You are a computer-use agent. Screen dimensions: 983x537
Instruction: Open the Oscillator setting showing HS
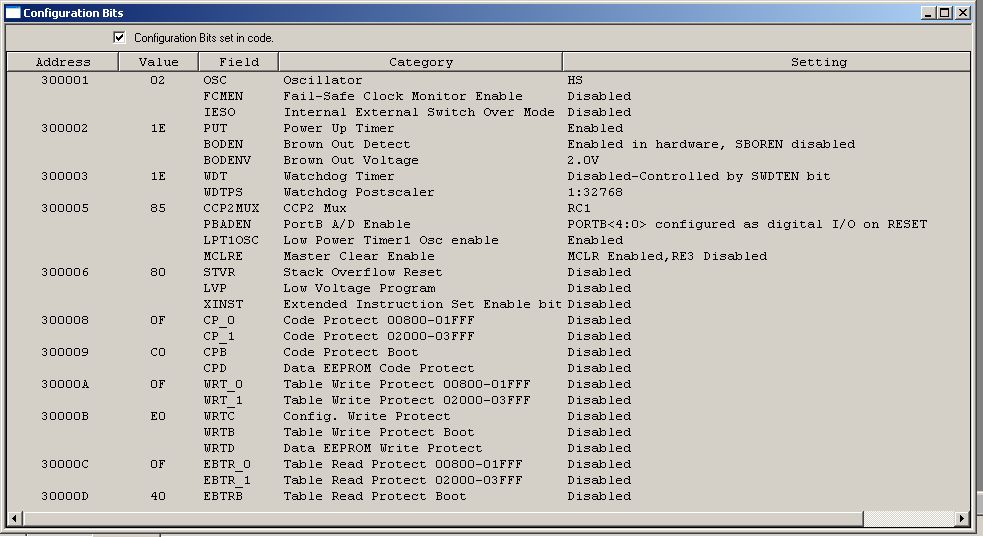[x=575, y=80]
